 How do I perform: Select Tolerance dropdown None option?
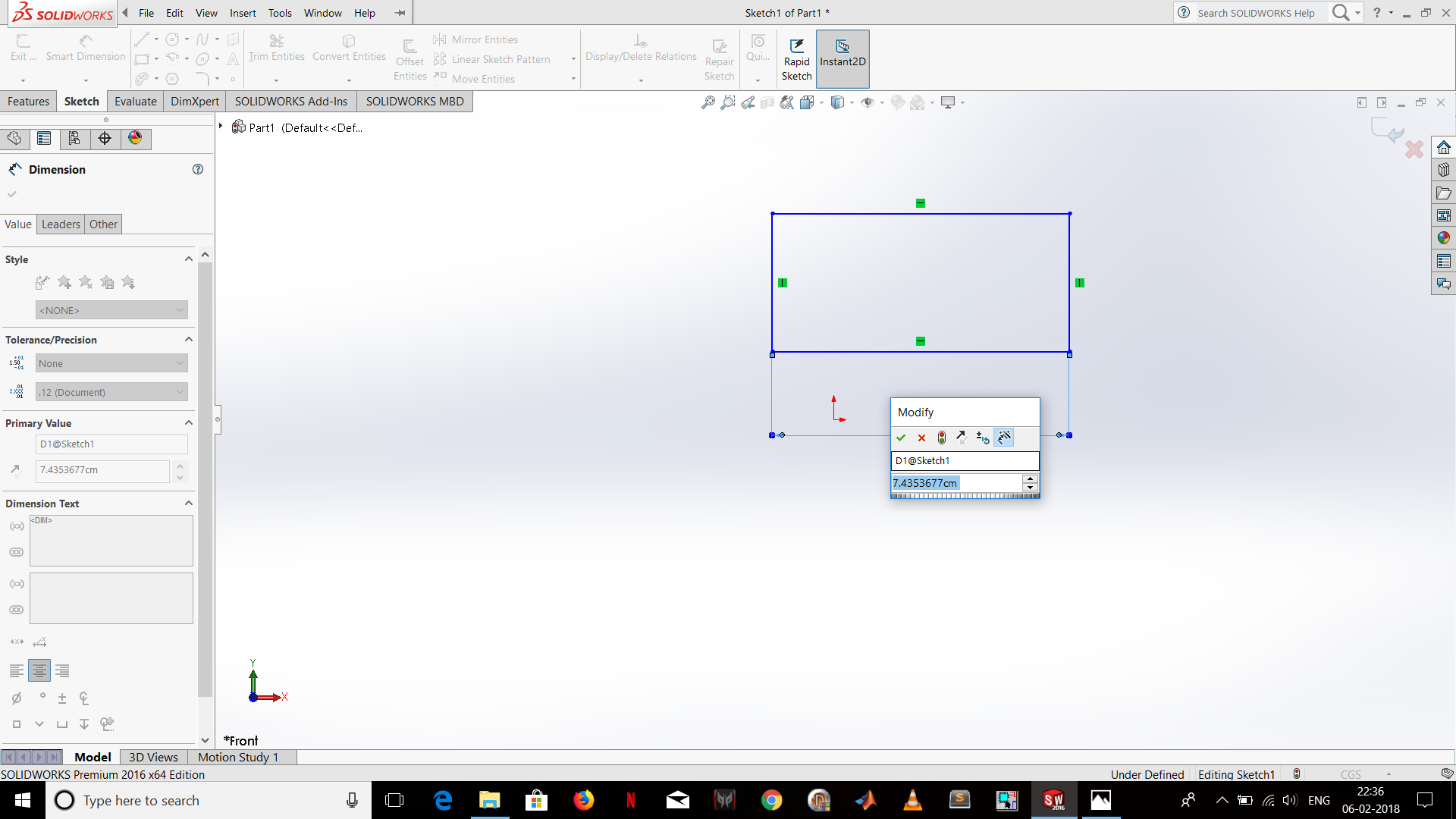(110, 363)
